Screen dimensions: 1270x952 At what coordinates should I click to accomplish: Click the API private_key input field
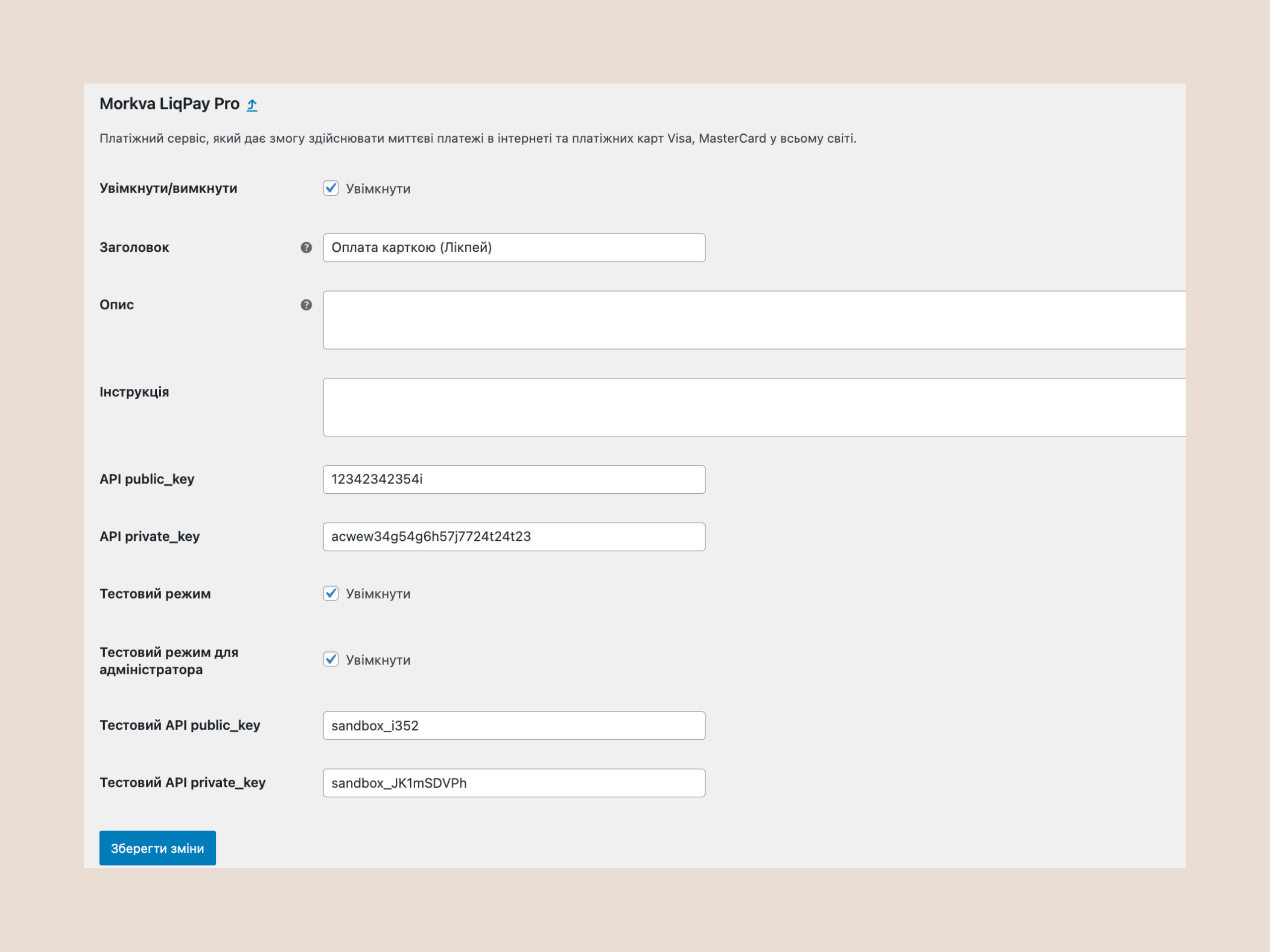513,536
